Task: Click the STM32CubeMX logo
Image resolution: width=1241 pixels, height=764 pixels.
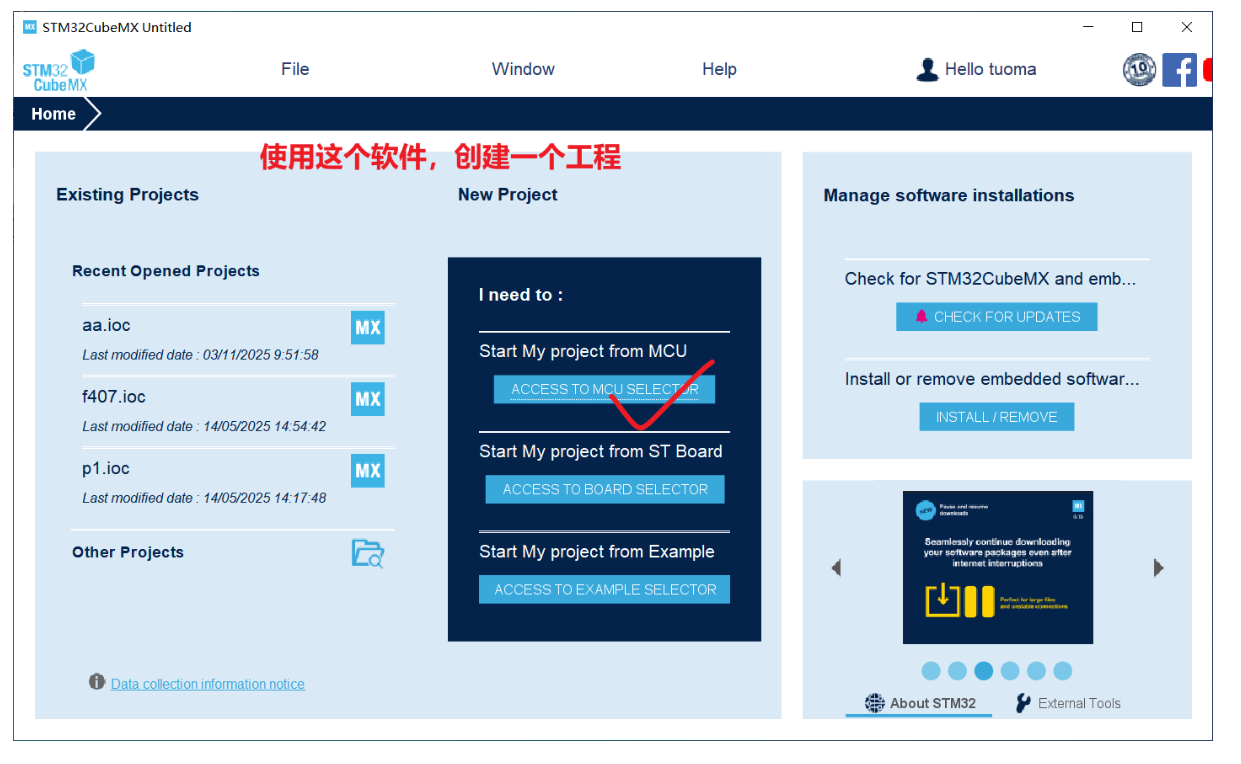Action: click(x=59, y=70)
